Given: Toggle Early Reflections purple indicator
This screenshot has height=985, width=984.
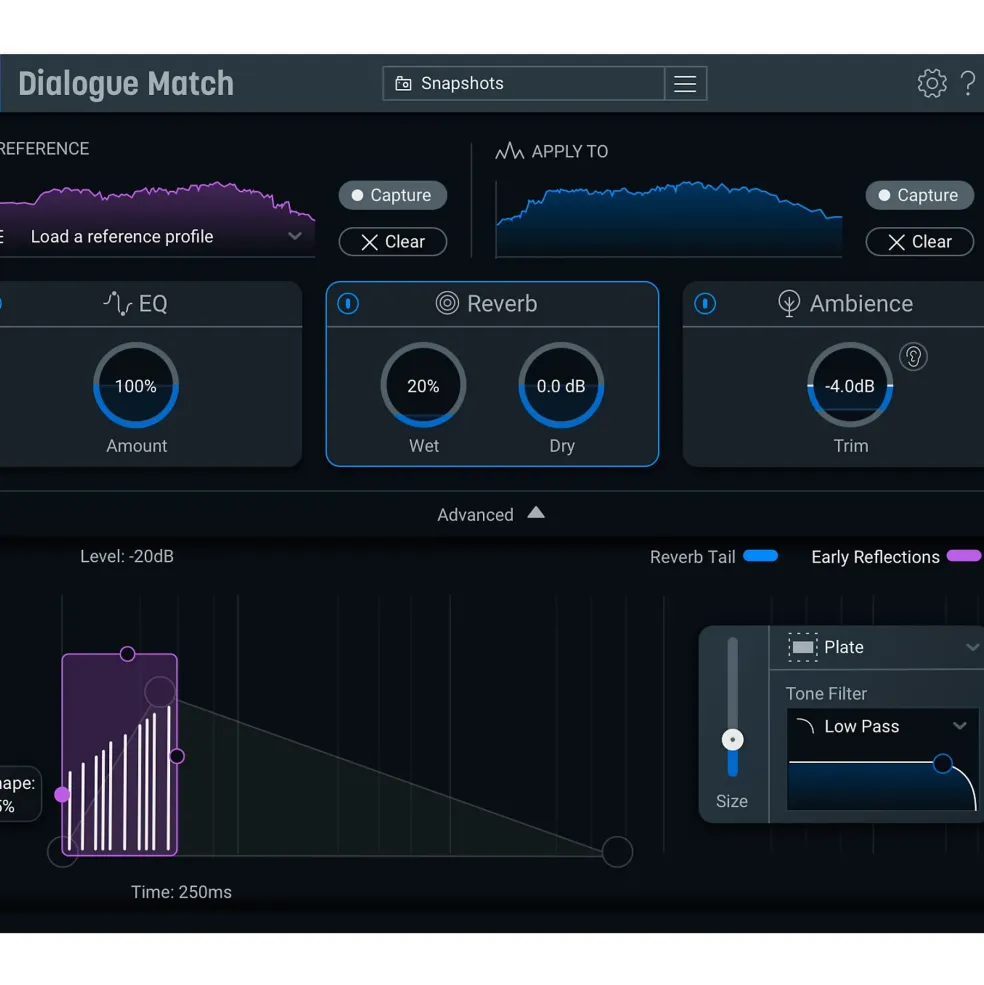Looking at the screenshot, I should tap(964, 556).
